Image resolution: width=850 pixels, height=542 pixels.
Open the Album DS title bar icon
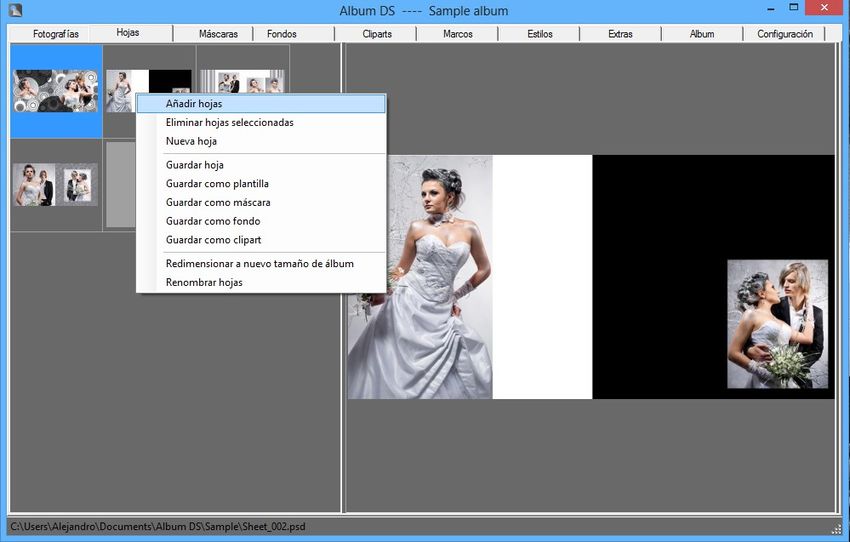15,10
